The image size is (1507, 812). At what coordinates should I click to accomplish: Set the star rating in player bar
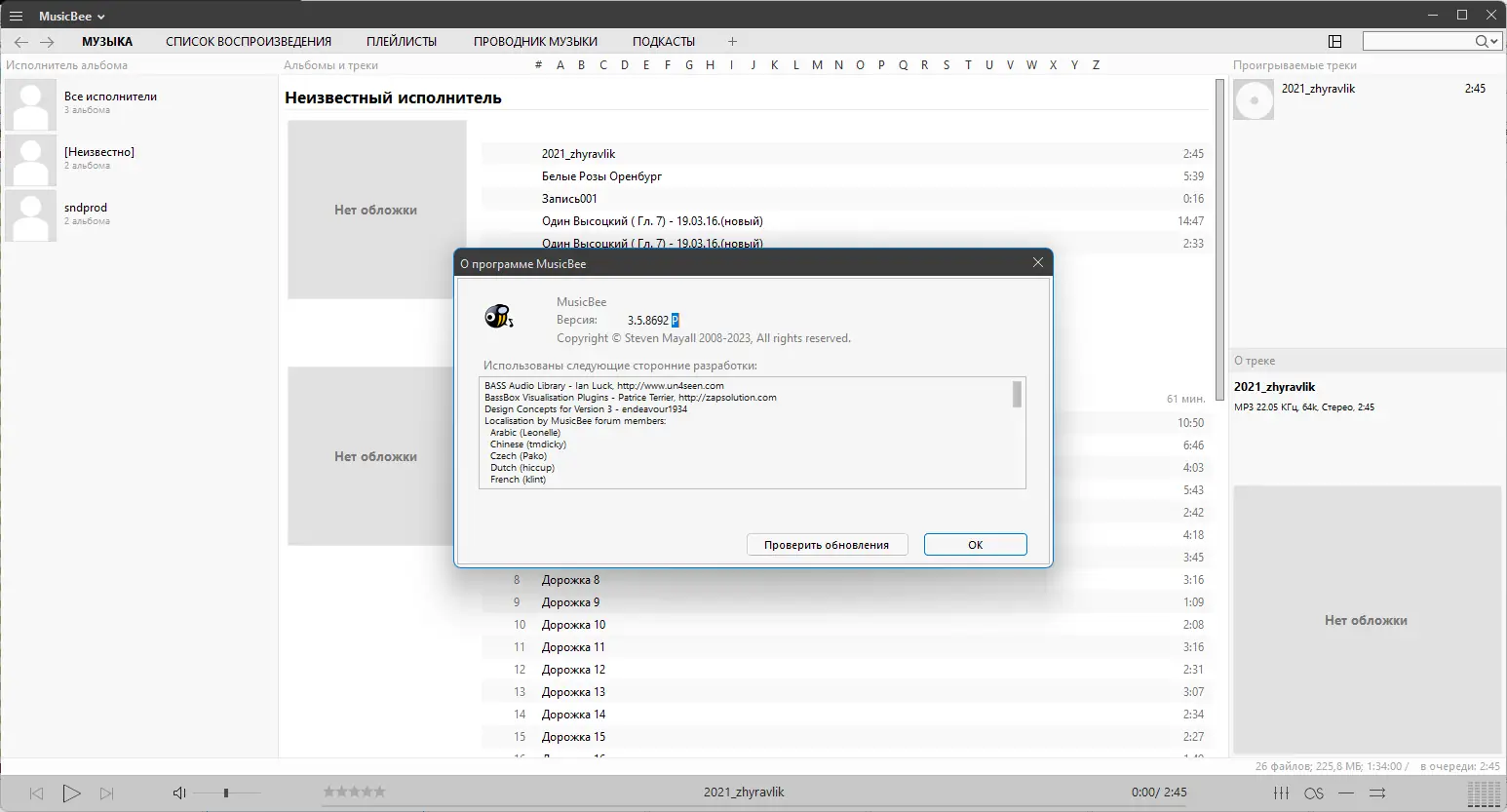point(354,792)
